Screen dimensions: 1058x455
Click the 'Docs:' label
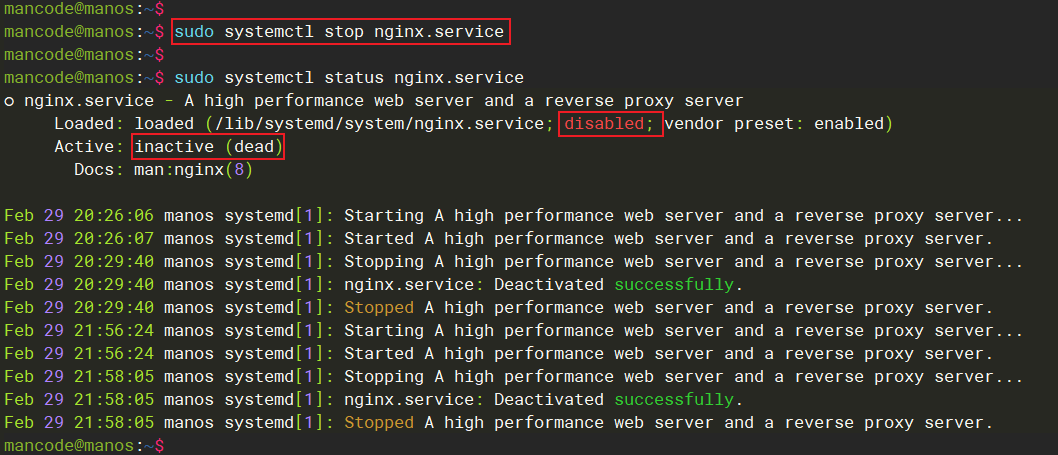99,170
